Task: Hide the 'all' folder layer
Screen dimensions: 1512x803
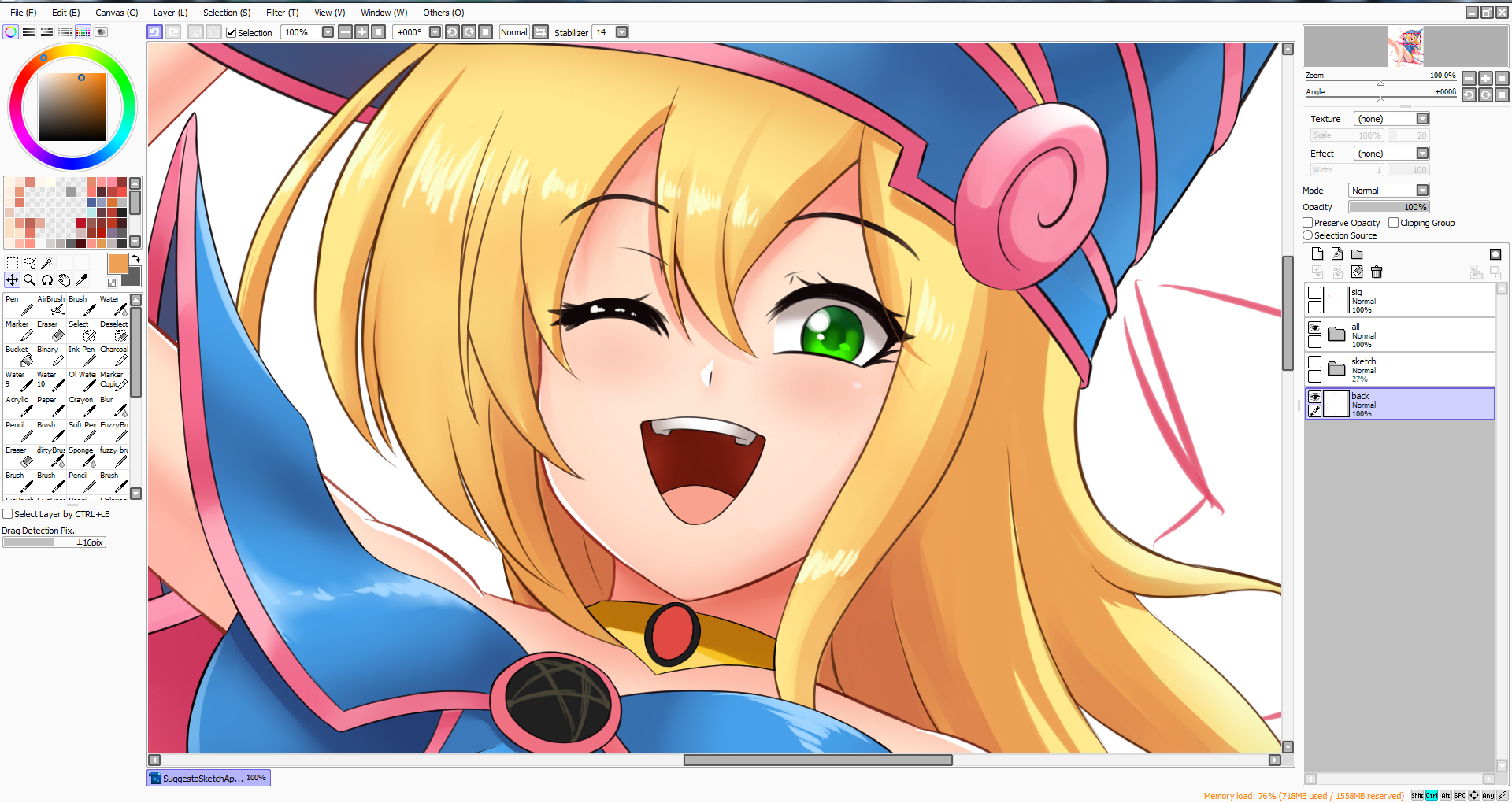Action: pos(1315,328)
